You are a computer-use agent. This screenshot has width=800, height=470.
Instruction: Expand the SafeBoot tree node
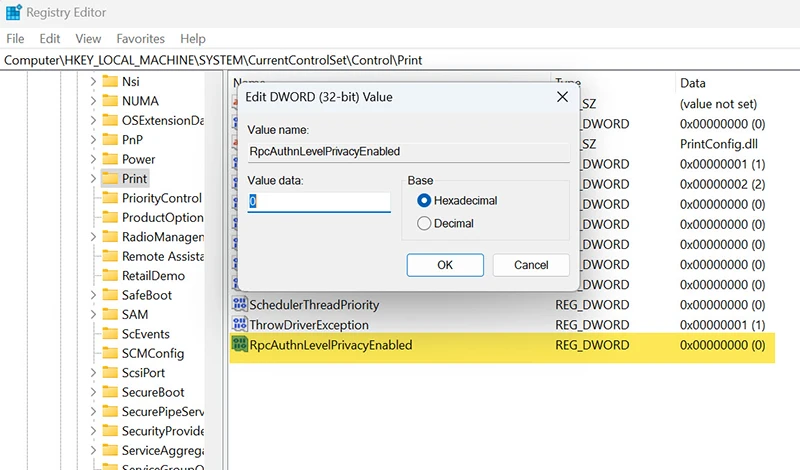click(93, 295)
